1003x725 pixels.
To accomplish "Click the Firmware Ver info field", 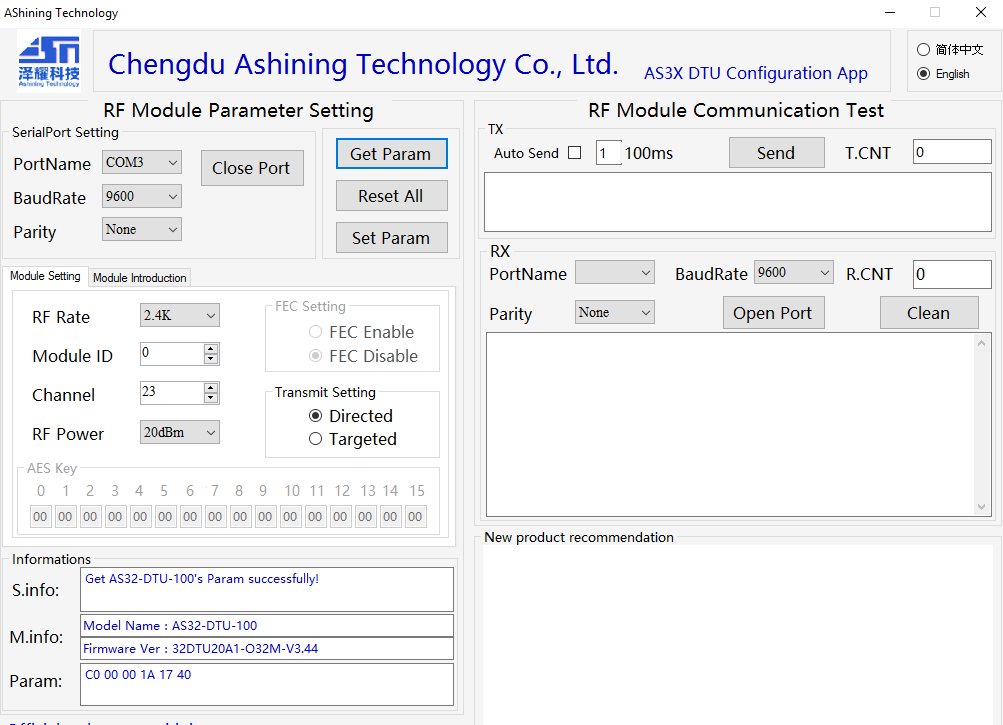I will 267,648.
